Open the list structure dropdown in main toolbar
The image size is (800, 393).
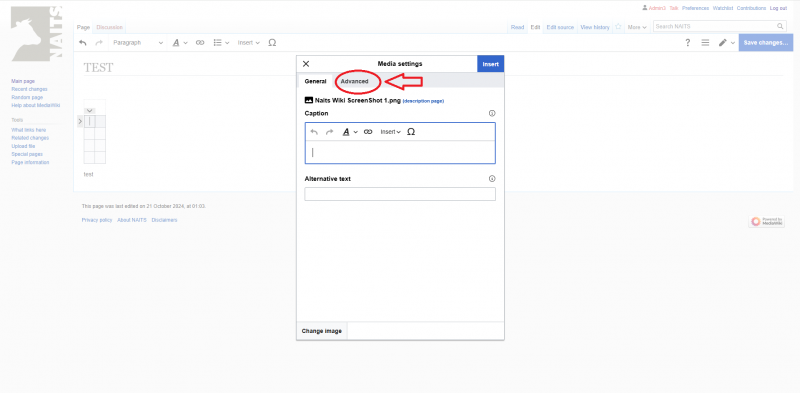[221, 43]
